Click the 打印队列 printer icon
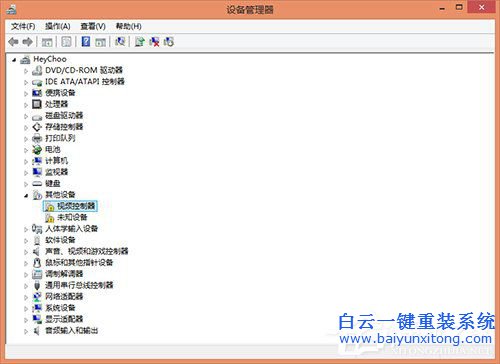This screenshot has height=364, width=500. (37, 138)
